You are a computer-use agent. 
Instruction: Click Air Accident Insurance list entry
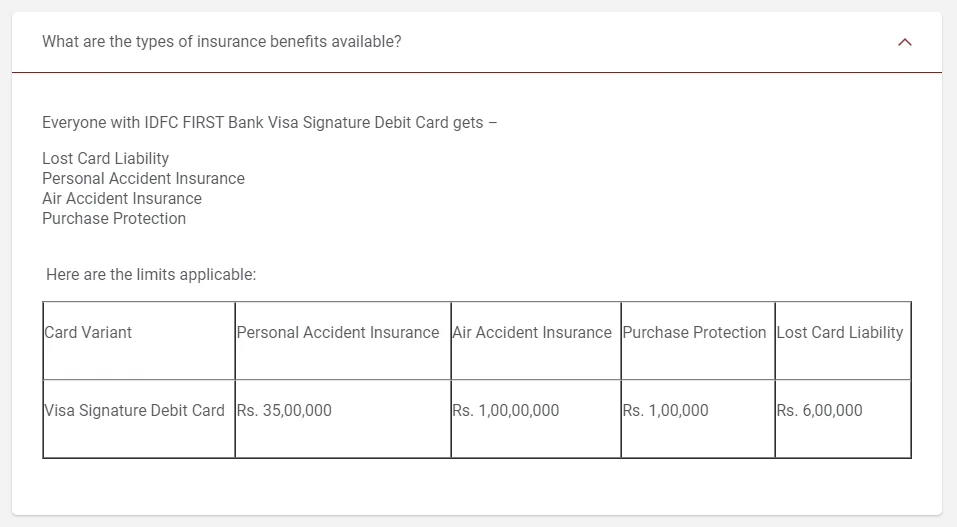pos(122,198)
